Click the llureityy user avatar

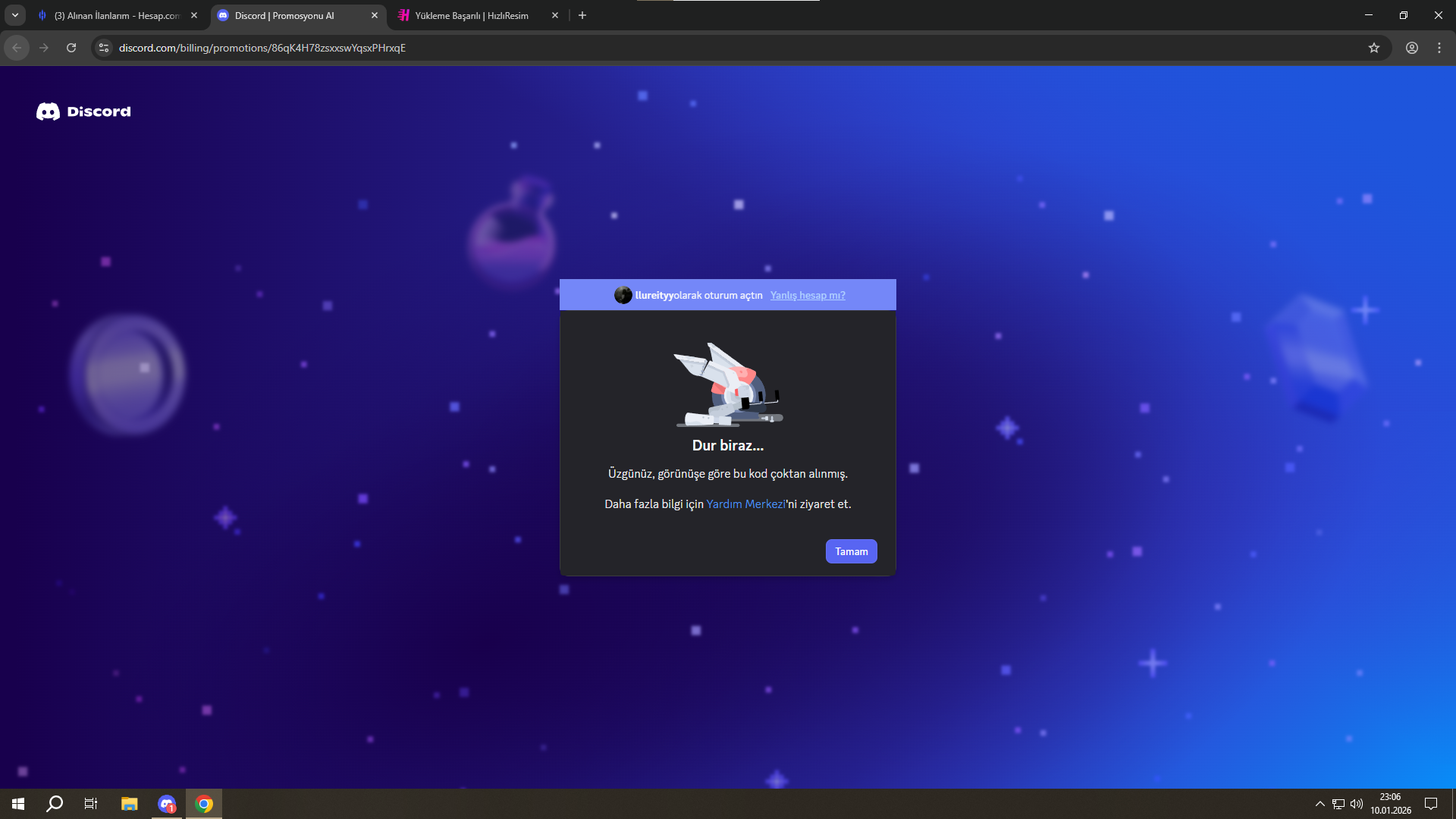[x=623, y=295]
